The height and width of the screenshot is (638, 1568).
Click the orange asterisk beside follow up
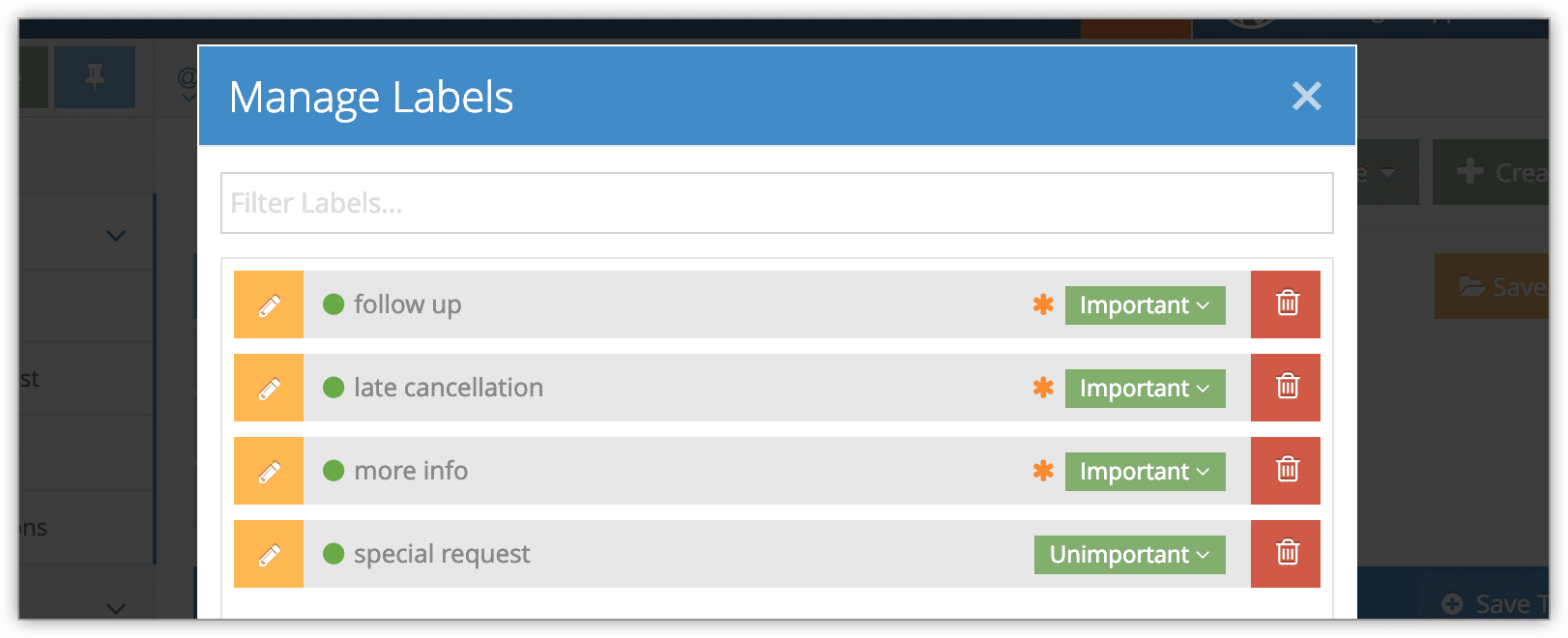(x=1043, y=304)
